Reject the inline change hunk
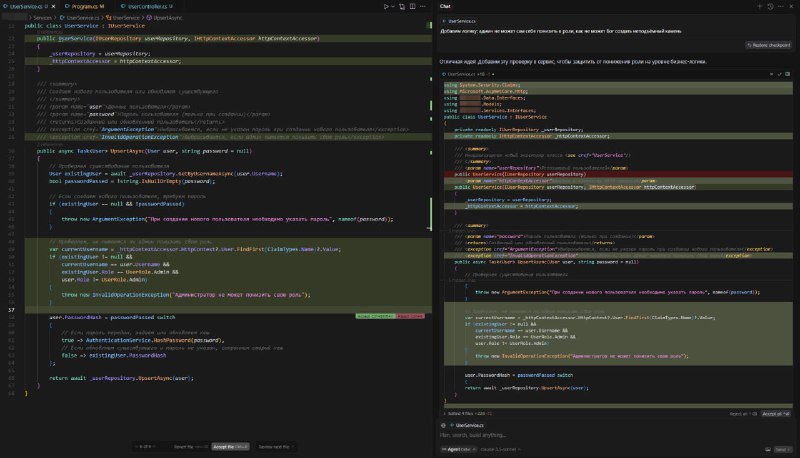This screenshot has width=800, height=458. point(410,316)
